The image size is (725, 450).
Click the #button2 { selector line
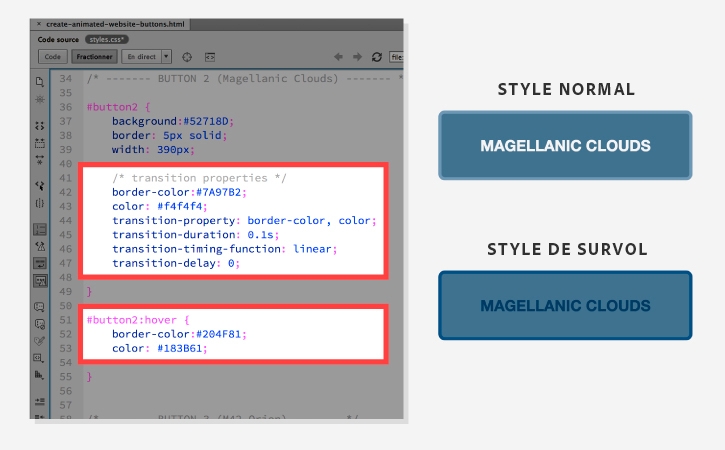[118, 107]
